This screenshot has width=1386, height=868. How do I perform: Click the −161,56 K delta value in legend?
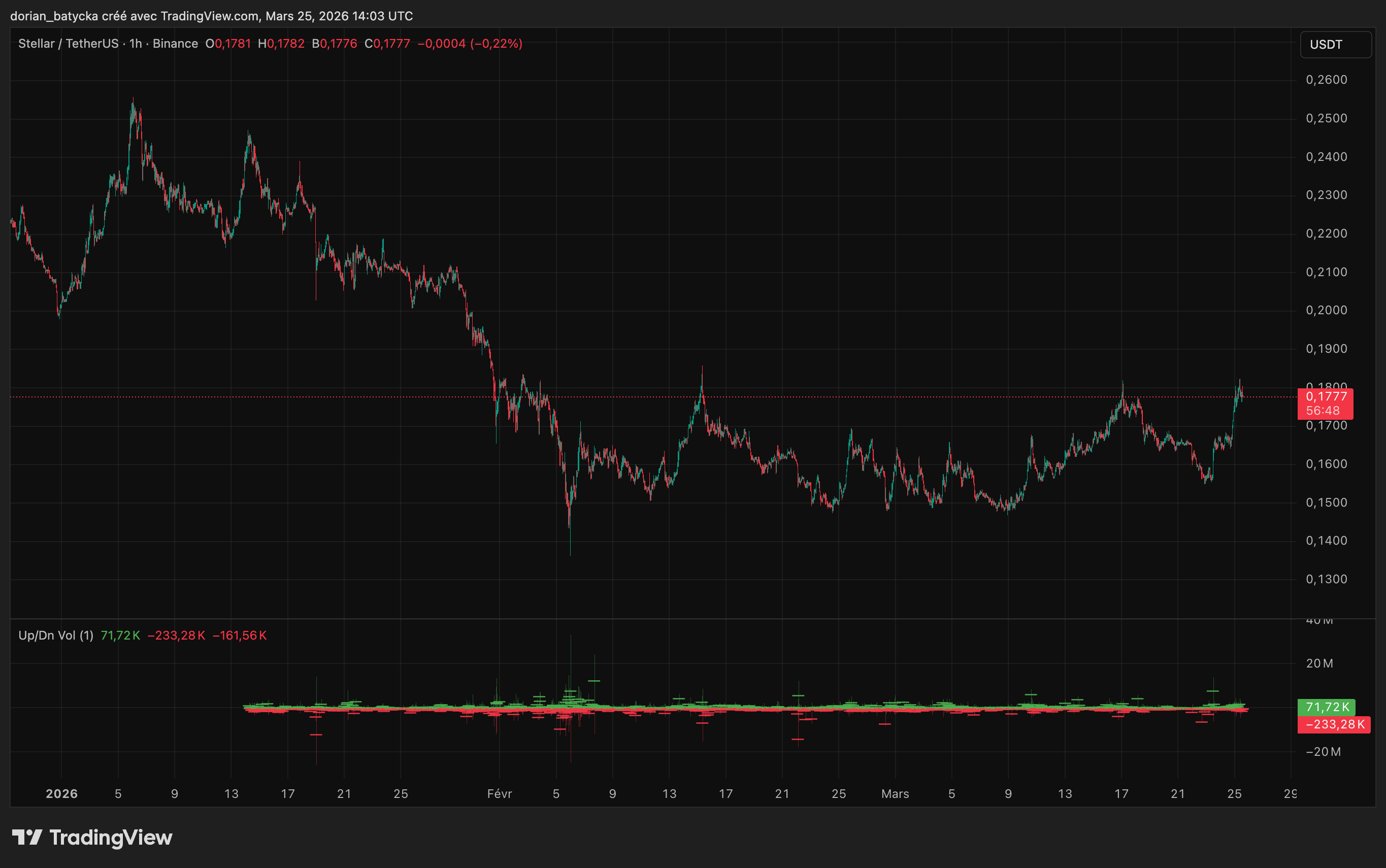240,636
